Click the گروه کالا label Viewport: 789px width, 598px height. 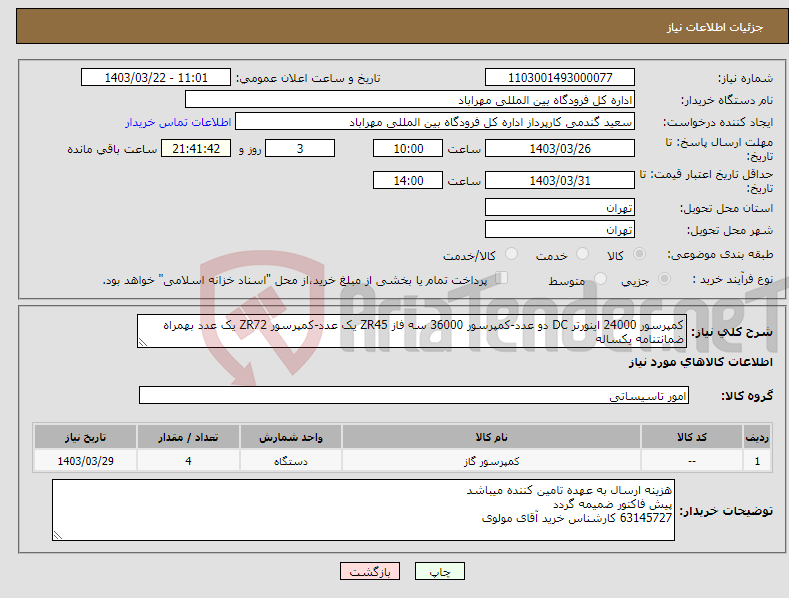pos(747,396)
